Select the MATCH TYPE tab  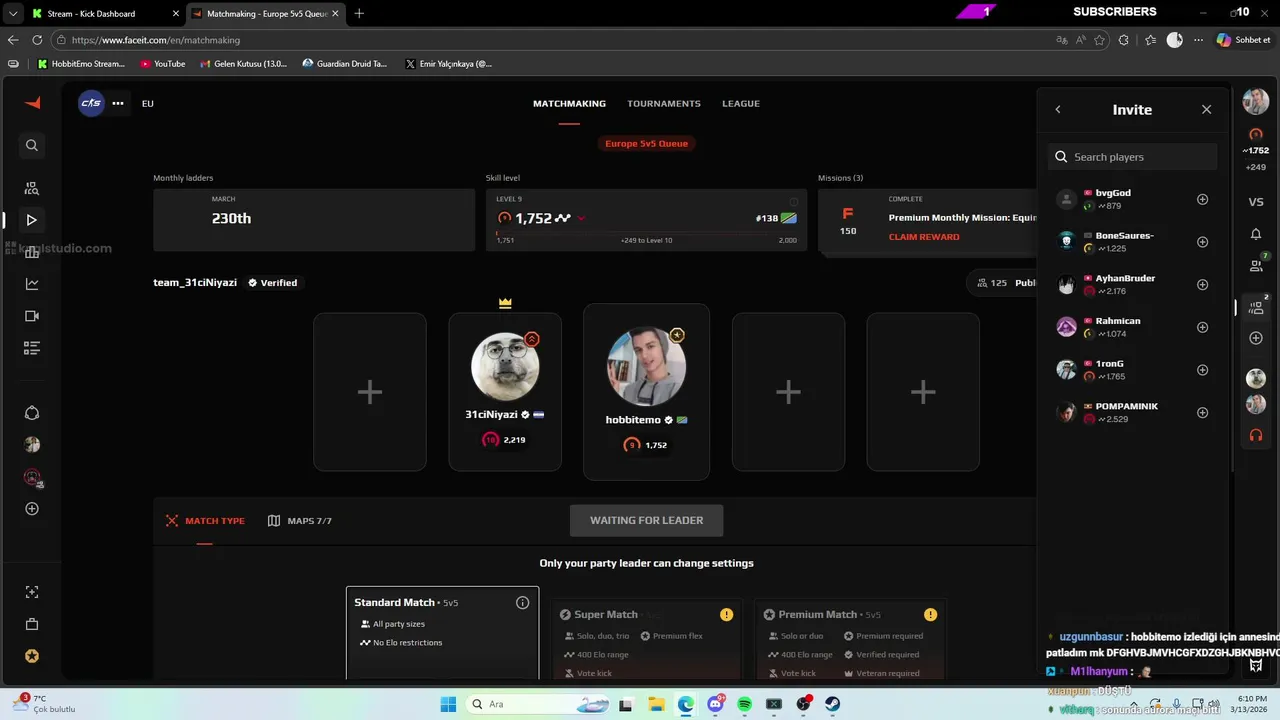[205, 521]
